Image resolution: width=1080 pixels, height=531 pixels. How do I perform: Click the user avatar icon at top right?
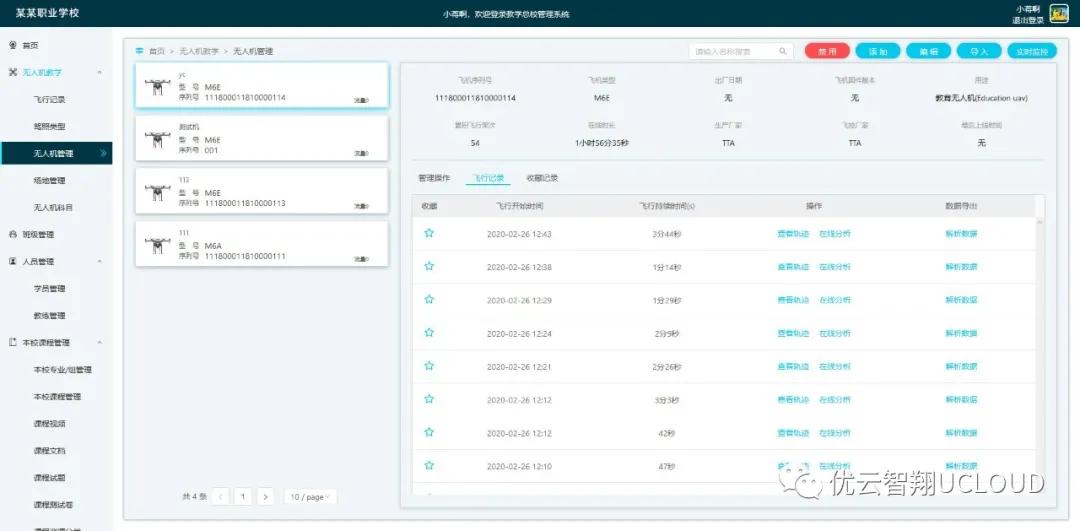click(1058, 13)
